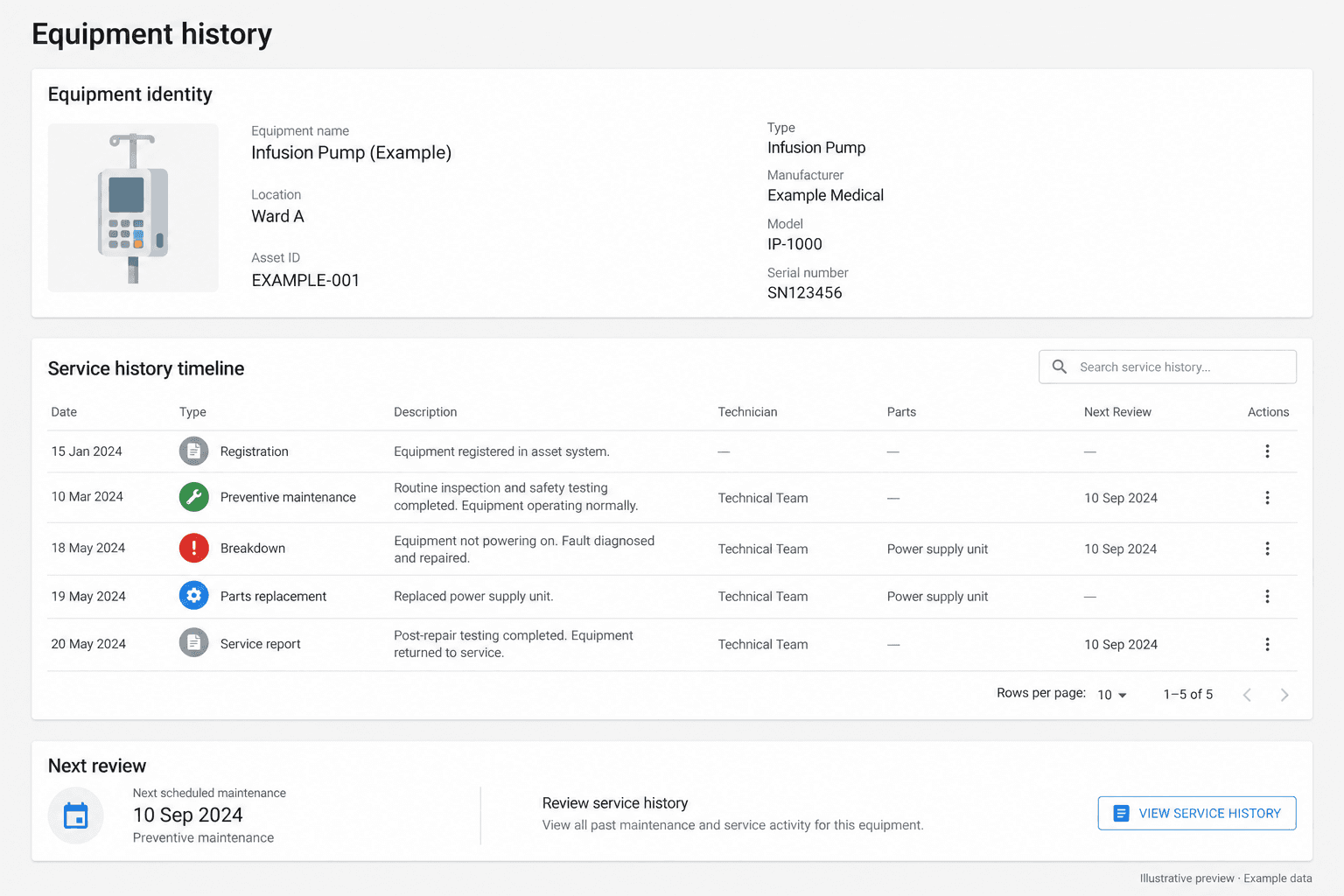Click the View Service History button
This screenshot has height=896, width=1344.
pyautogui.click(x=1197, y=813)
